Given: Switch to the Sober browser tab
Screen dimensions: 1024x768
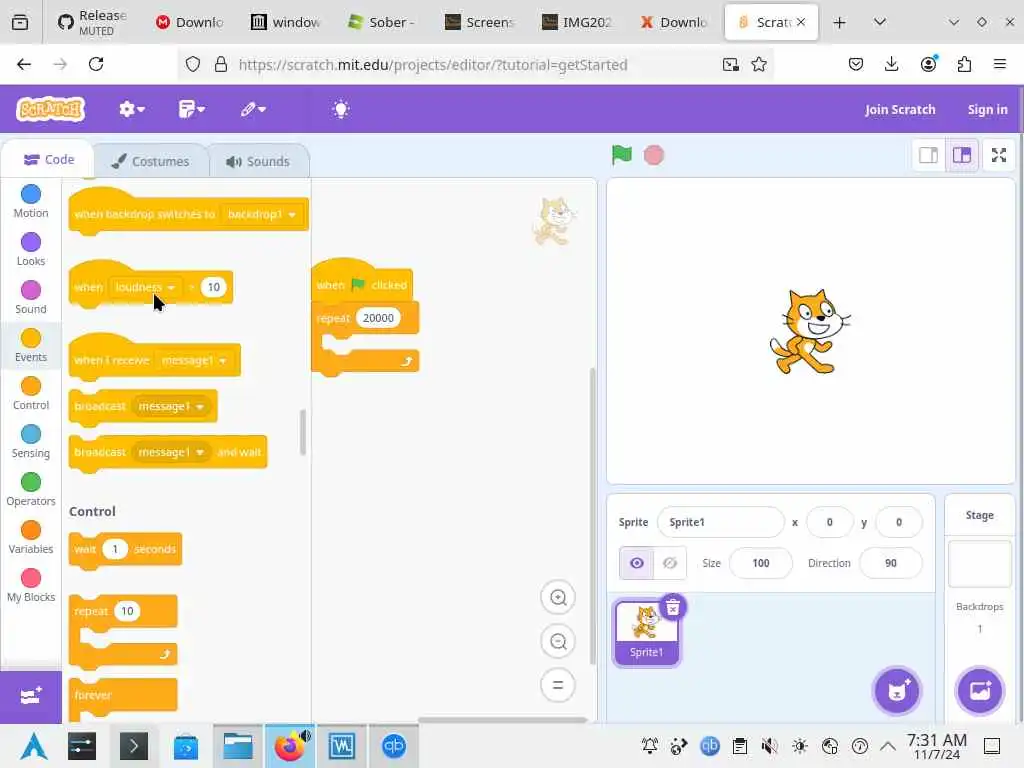Looking at the screenshot, I should 383,22.
